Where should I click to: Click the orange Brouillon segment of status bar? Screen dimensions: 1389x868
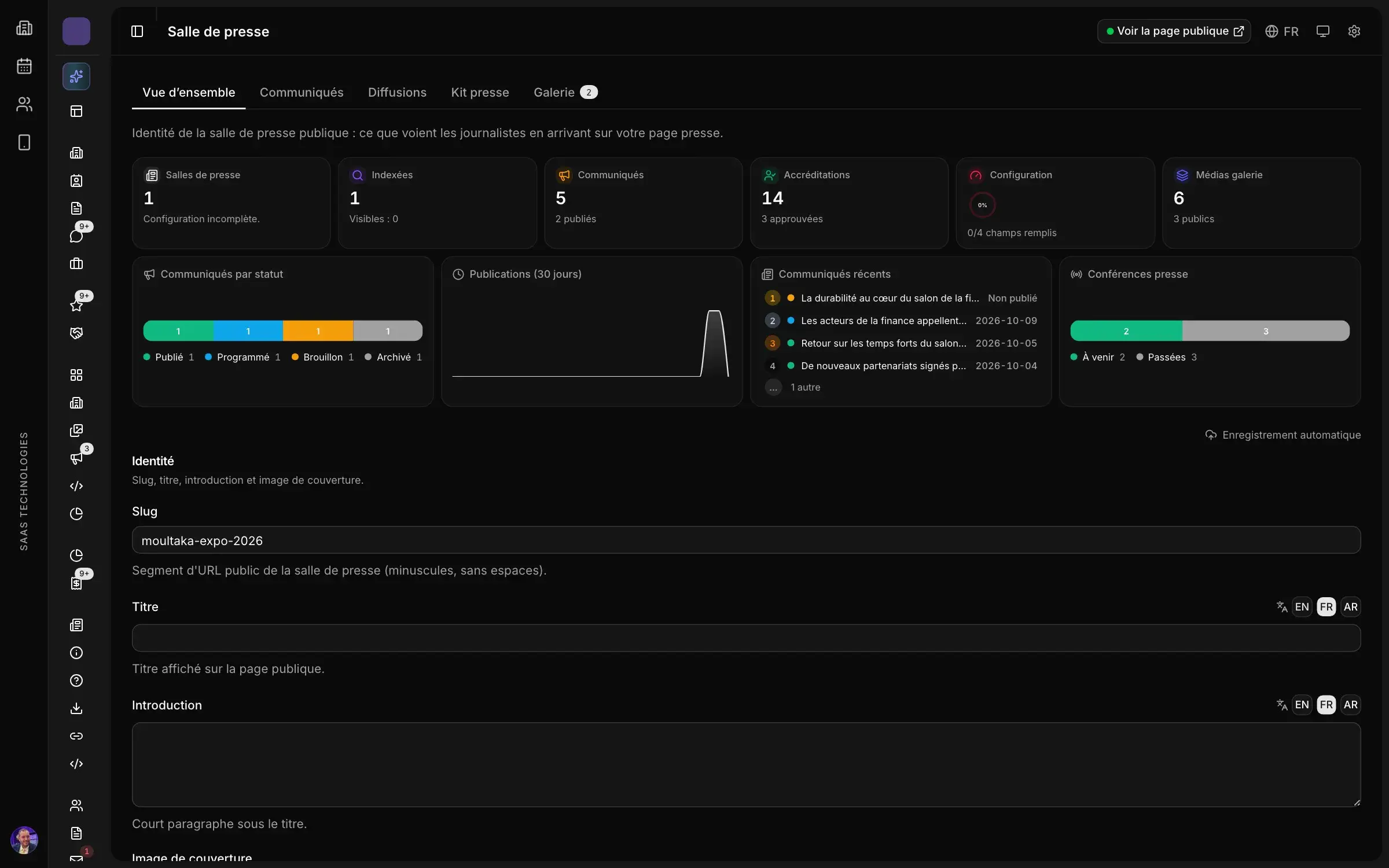318,331
